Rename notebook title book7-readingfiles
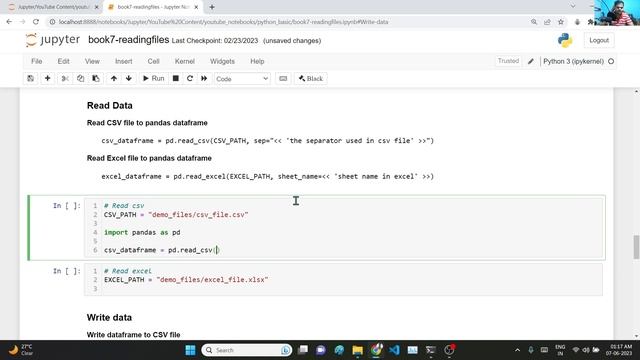 coord(129,40)
